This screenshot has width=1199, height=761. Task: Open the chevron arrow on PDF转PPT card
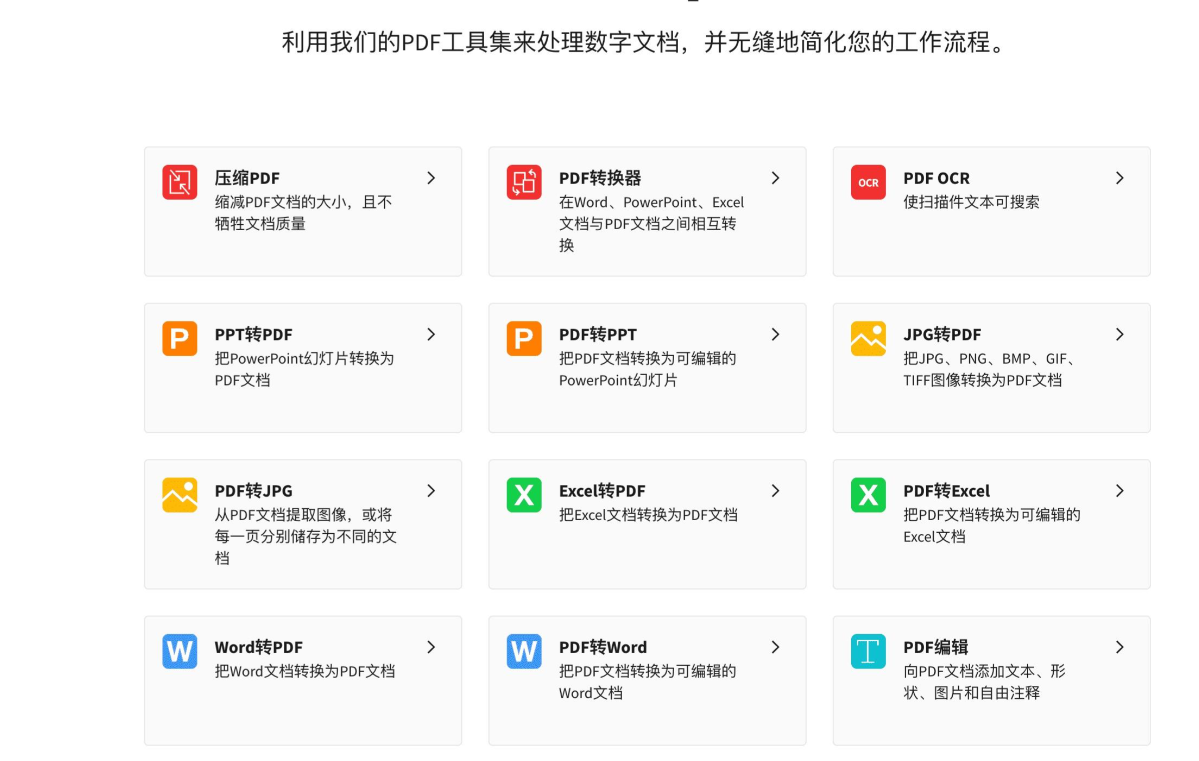point(775,334)
